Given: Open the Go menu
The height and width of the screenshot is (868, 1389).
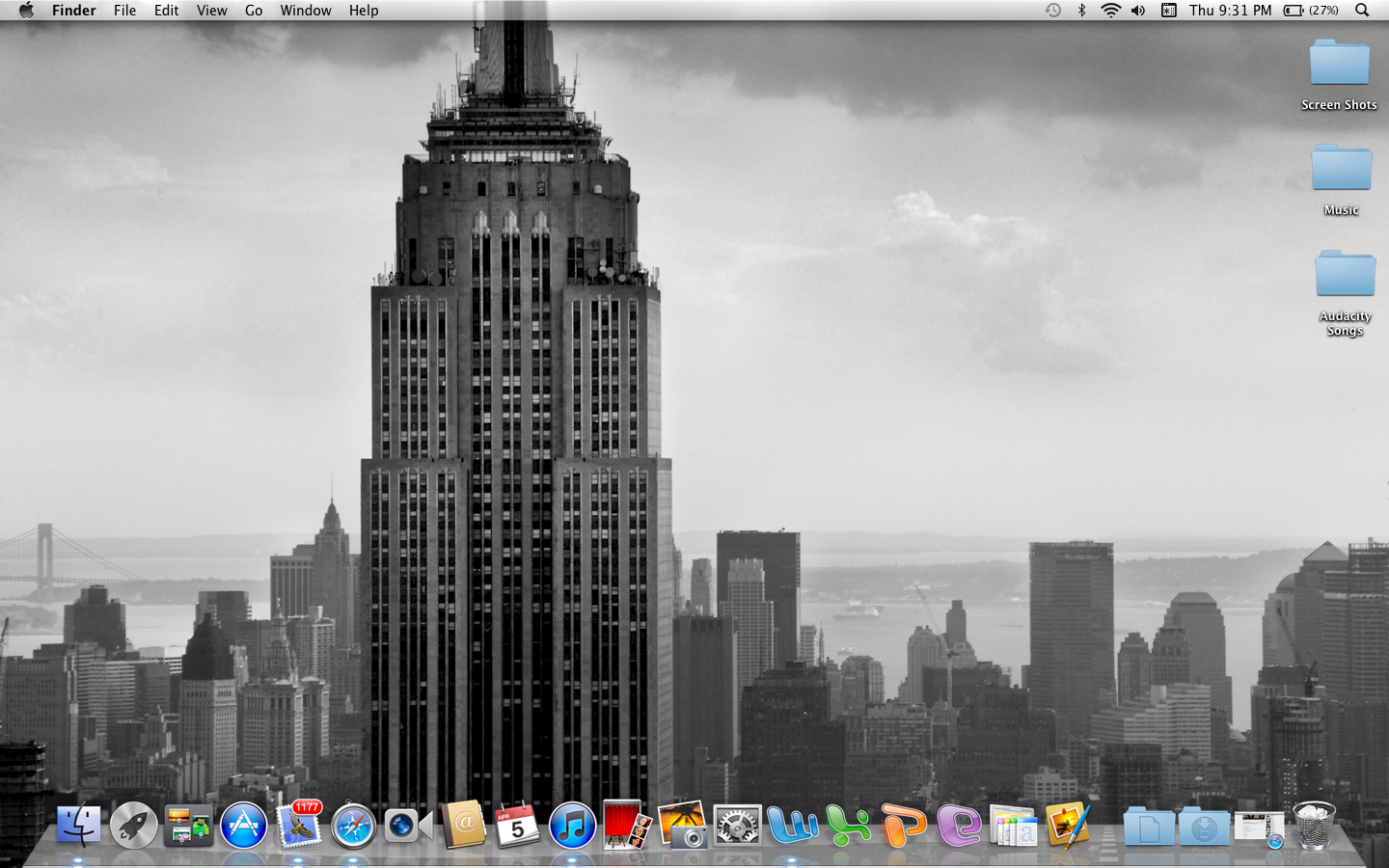Looking at the screenshot, I should 254,11.
